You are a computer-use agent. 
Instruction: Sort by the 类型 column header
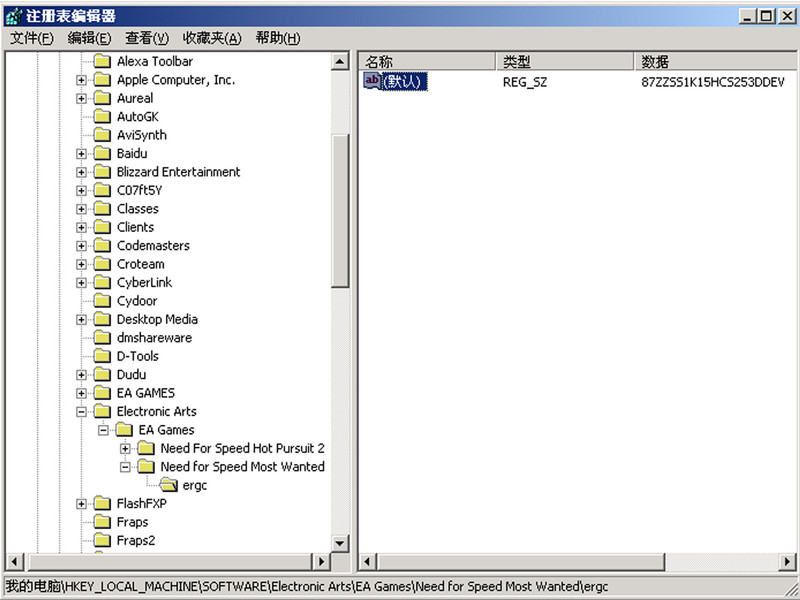click(x=565, y=62)
